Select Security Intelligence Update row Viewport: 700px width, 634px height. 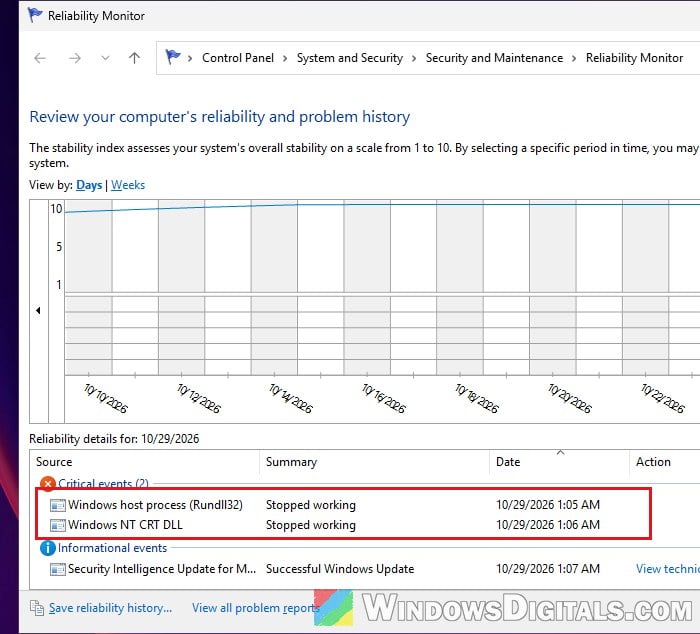pos(366,569)
